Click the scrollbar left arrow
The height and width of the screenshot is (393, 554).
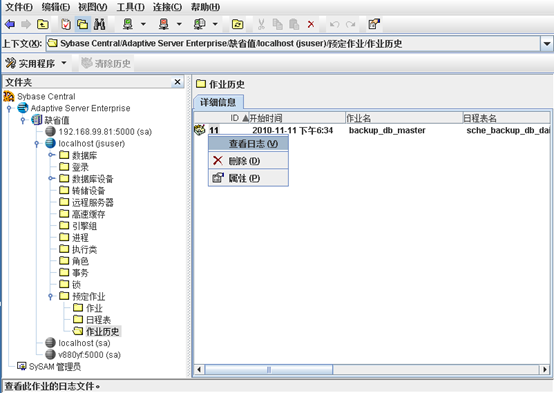point(199,370)
